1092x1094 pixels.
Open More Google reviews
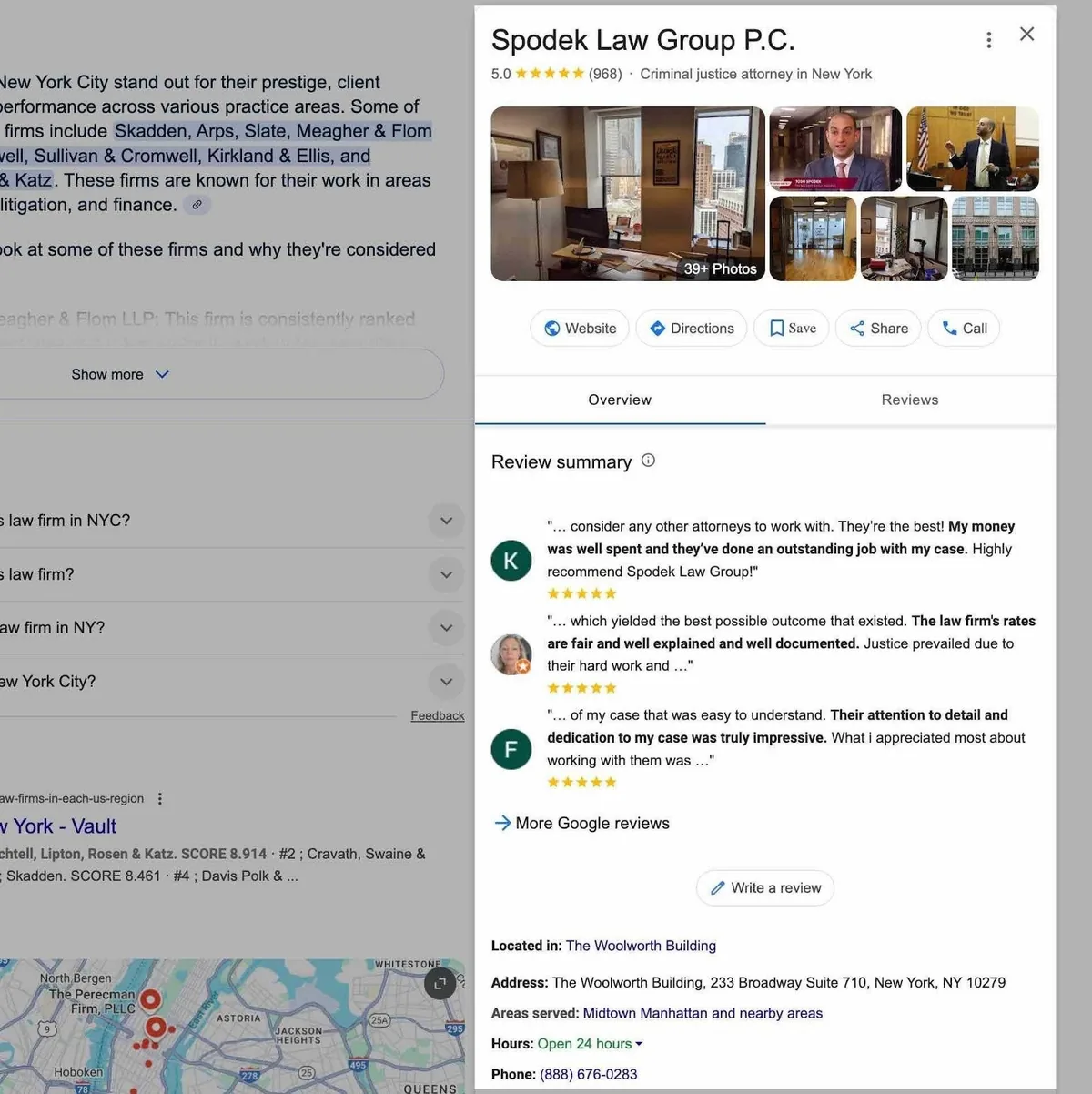pyautogui.click(x=581, y=823)
